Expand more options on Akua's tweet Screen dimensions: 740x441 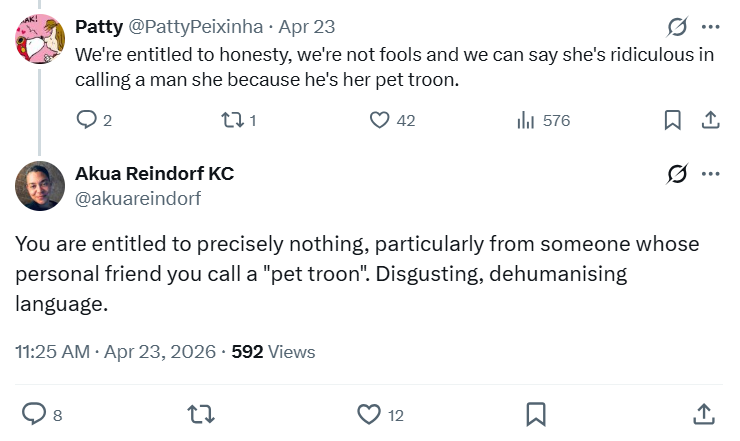(x=711, y=174)
